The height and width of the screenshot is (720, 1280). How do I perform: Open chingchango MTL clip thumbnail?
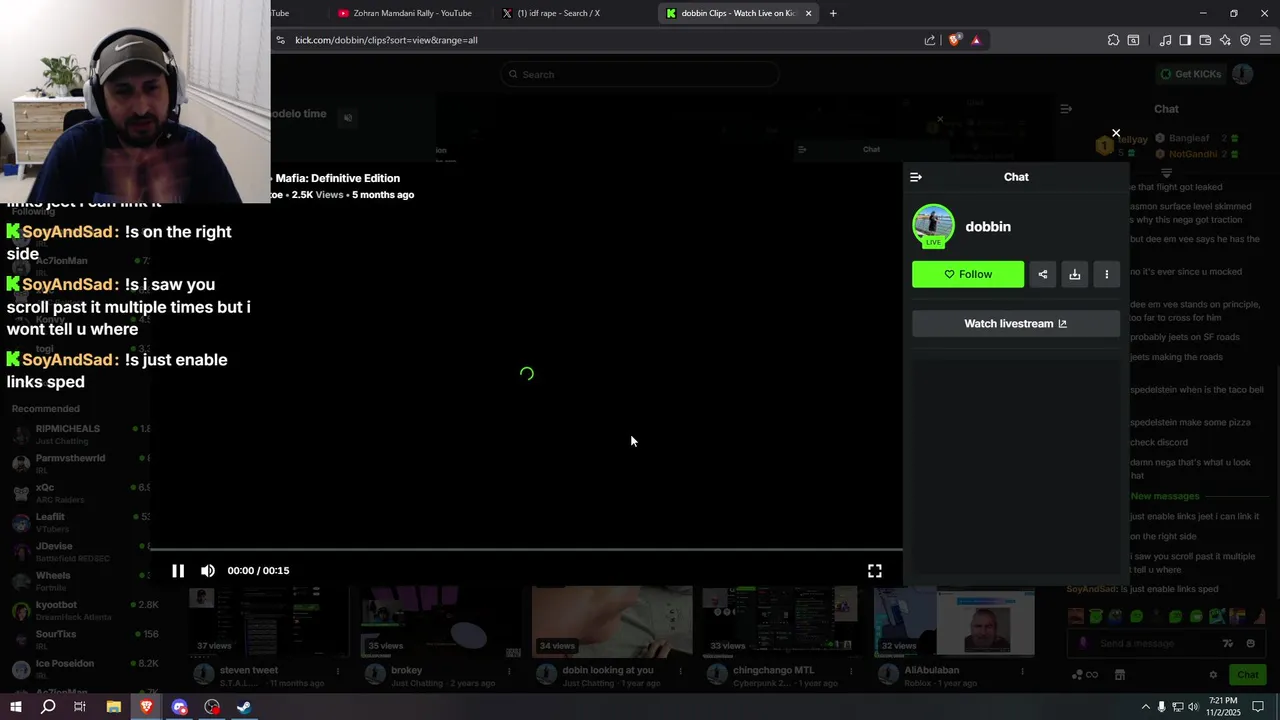click(783, 622)
